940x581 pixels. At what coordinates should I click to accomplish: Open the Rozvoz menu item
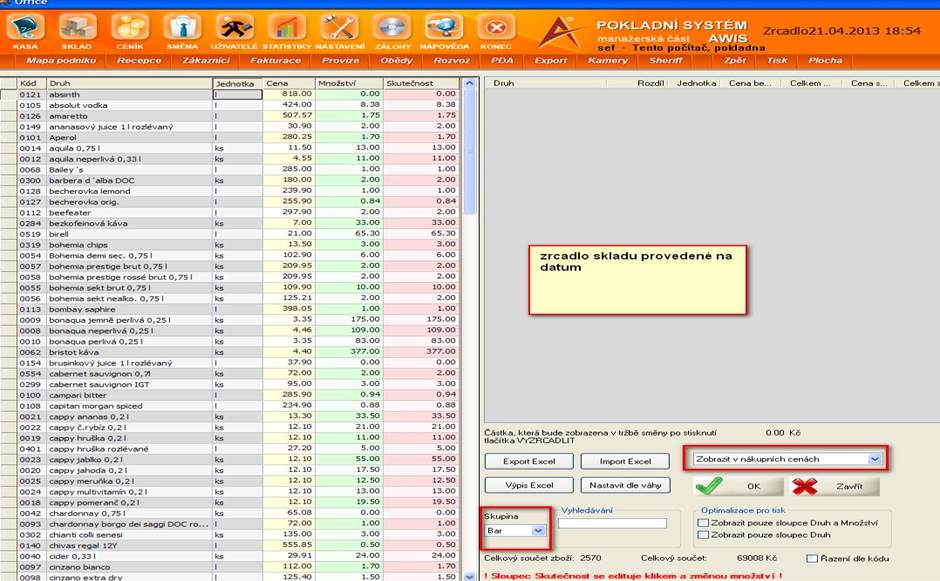click(451, 61)
